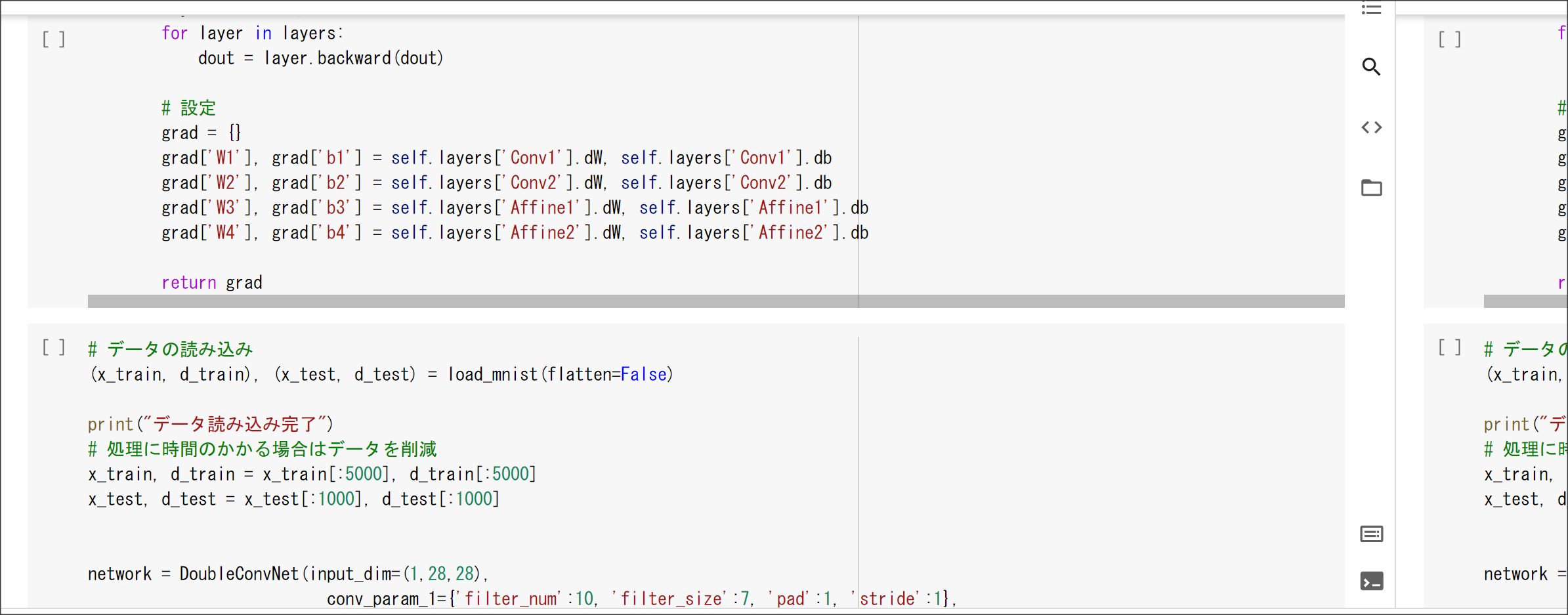Open the code snippets panel icon

(x=1371, y=127)
